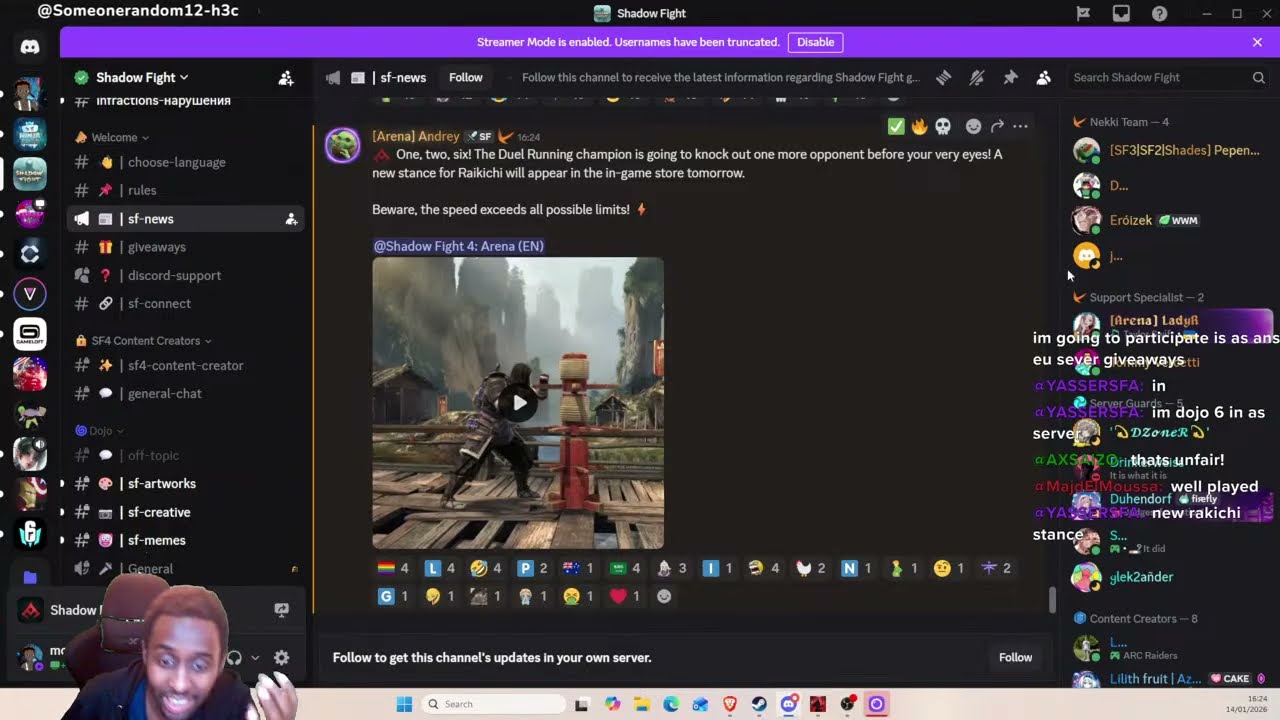Screen dimensions: 1280x720
Task: Open the Threads icon in channel header
Action: click(x=943, y=77)
